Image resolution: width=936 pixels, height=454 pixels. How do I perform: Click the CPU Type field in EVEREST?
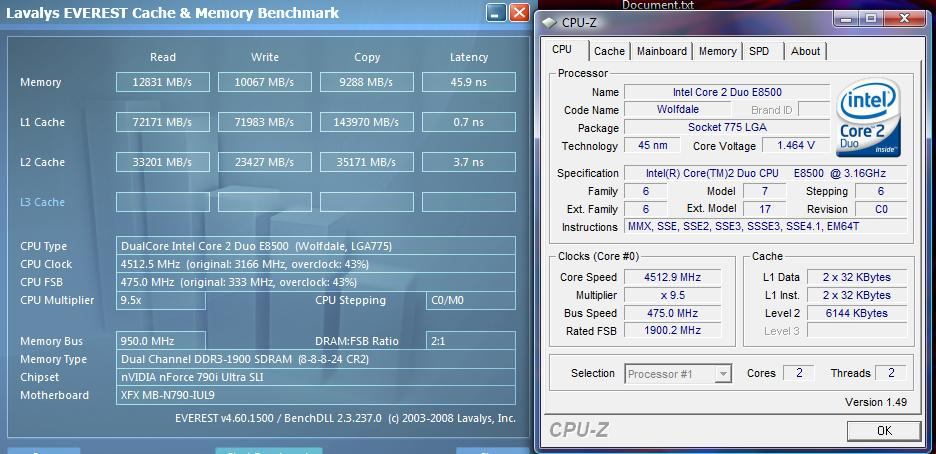point(316,246)
